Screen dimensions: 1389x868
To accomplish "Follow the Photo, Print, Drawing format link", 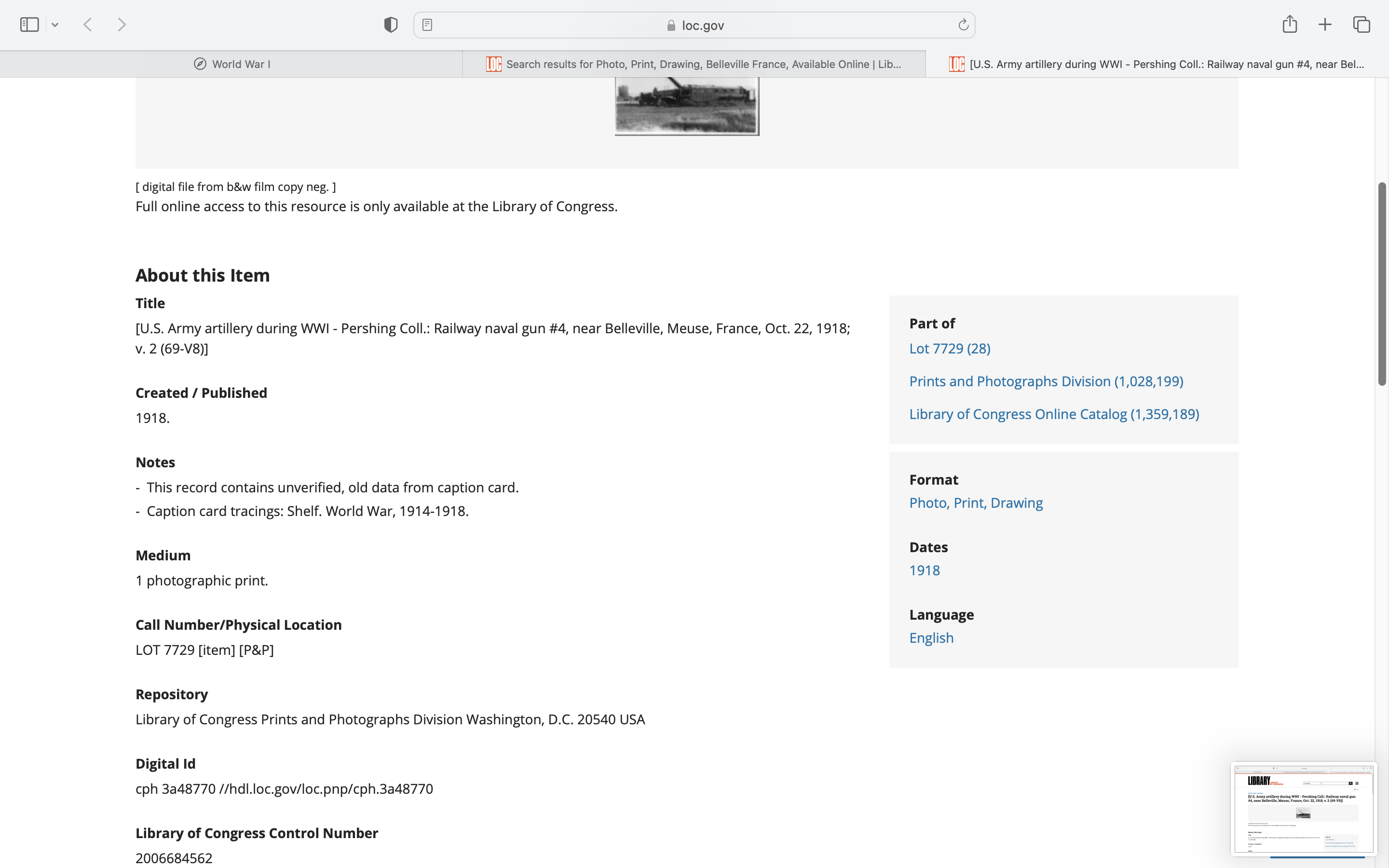I will pyautogui.click(x=976, y=503).
